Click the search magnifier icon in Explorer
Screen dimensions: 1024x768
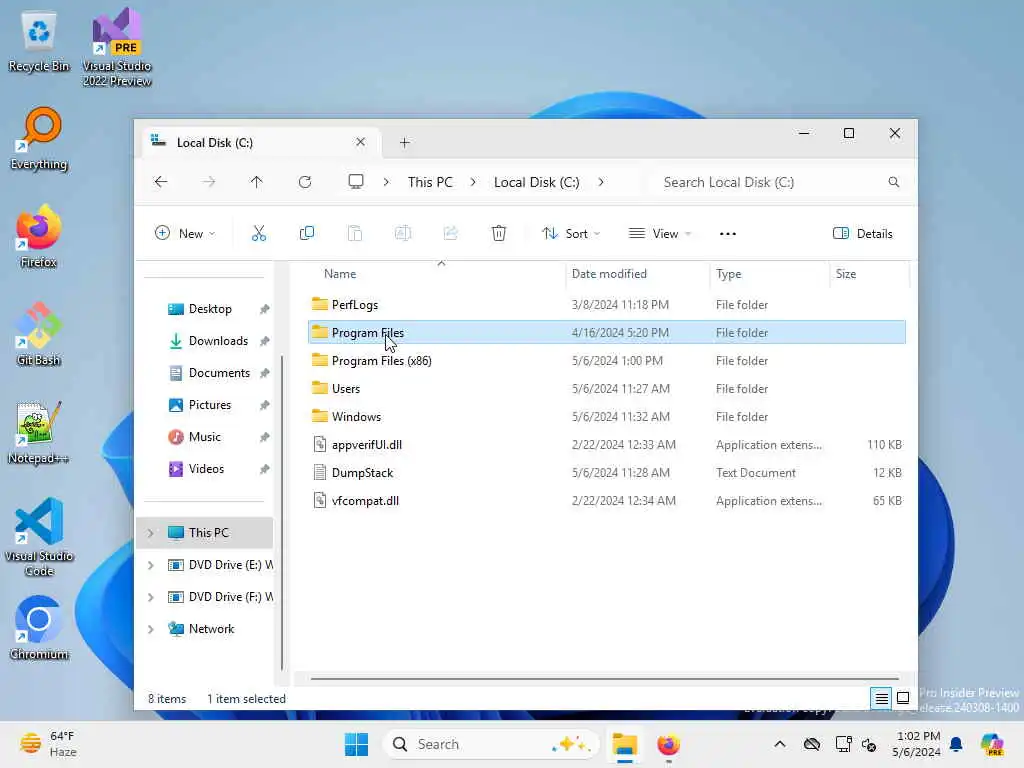pyautogui.click(x=893, y=182)
